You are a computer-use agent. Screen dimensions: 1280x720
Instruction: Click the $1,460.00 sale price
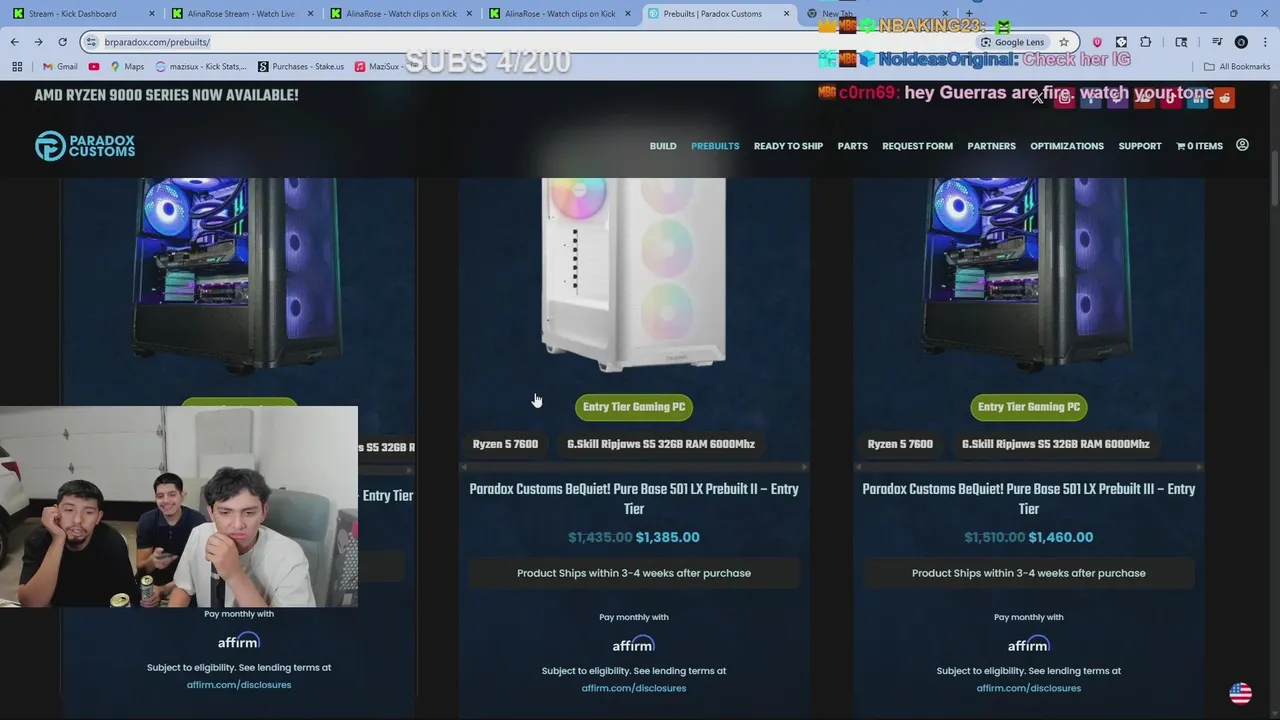1061,537
